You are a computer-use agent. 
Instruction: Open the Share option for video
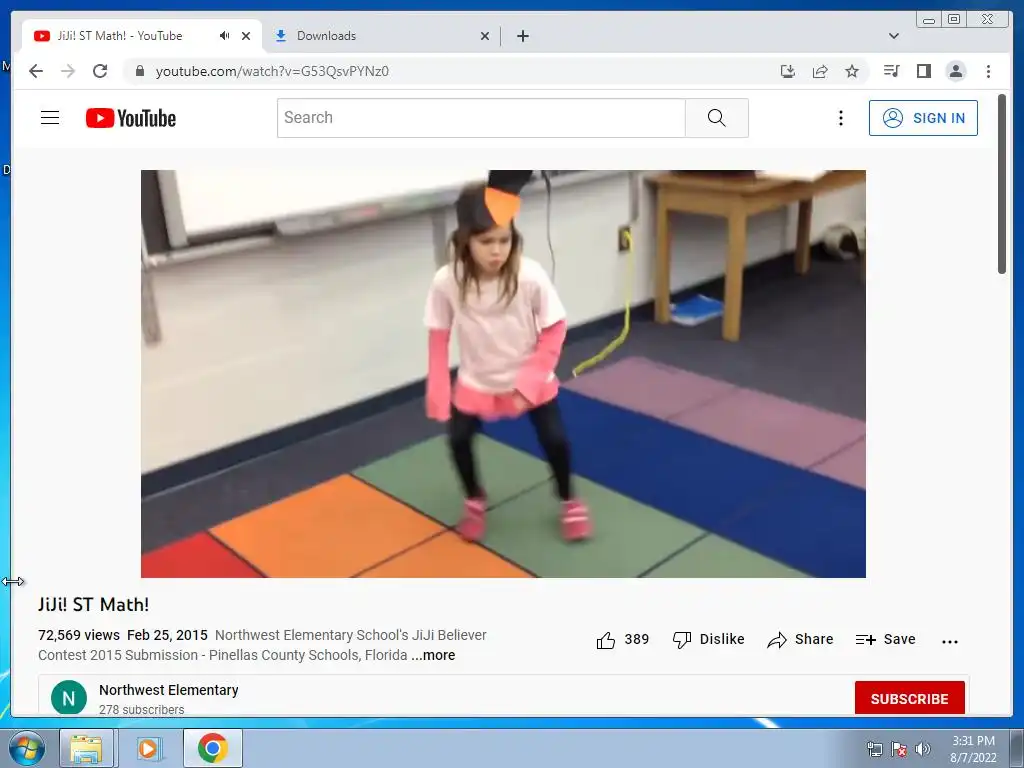coord(800,639)
